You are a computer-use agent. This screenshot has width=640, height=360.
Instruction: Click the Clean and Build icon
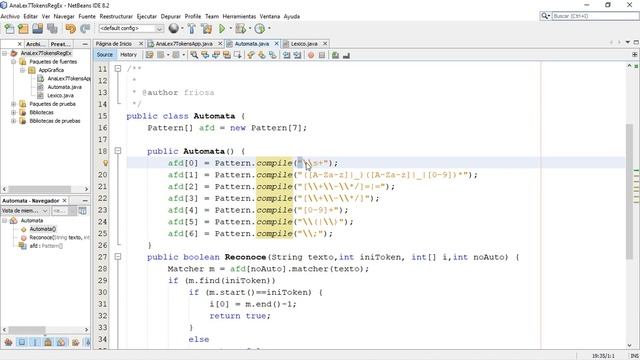(x=207, y=29)
